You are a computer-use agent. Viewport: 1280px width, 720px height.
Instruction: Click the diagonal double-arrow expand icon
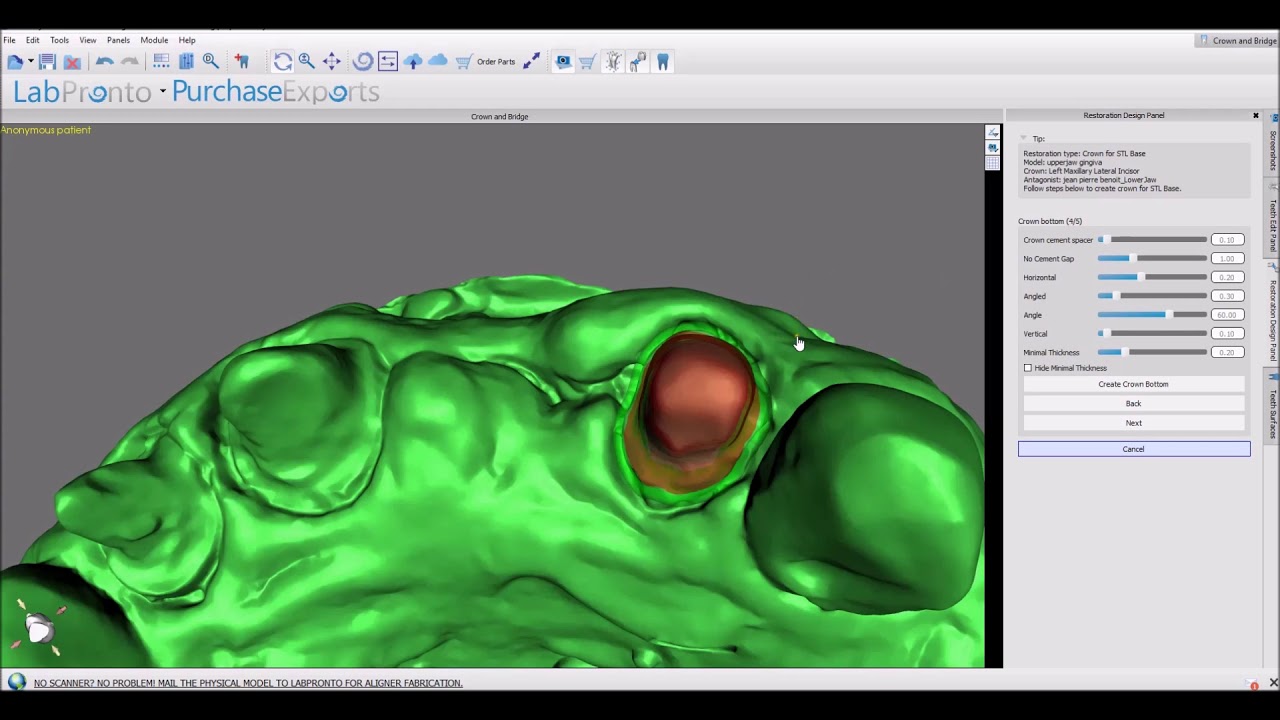click(x=532, y=62)
